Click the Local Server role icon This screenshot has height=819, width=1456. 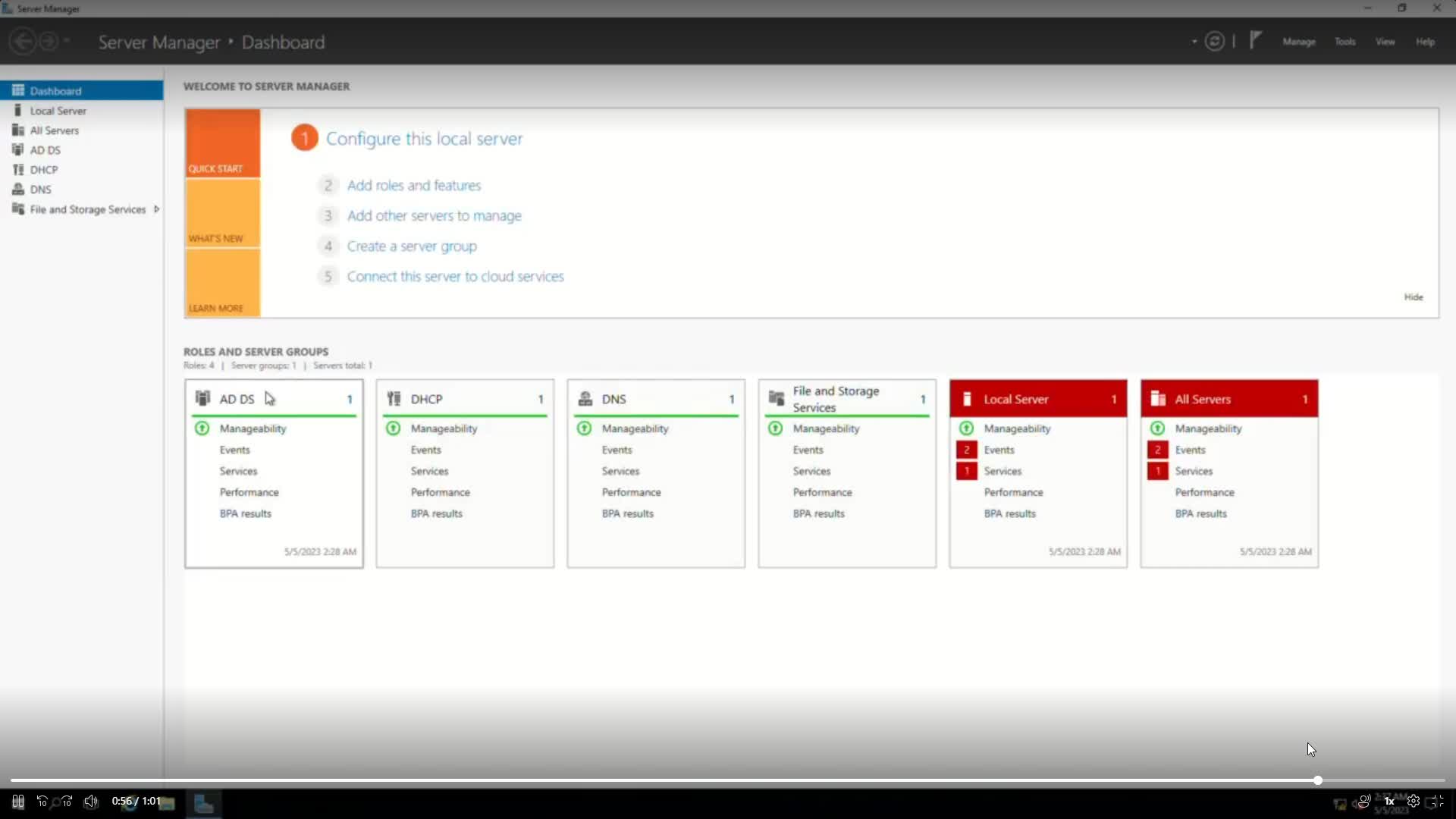[x=966, y=399]
